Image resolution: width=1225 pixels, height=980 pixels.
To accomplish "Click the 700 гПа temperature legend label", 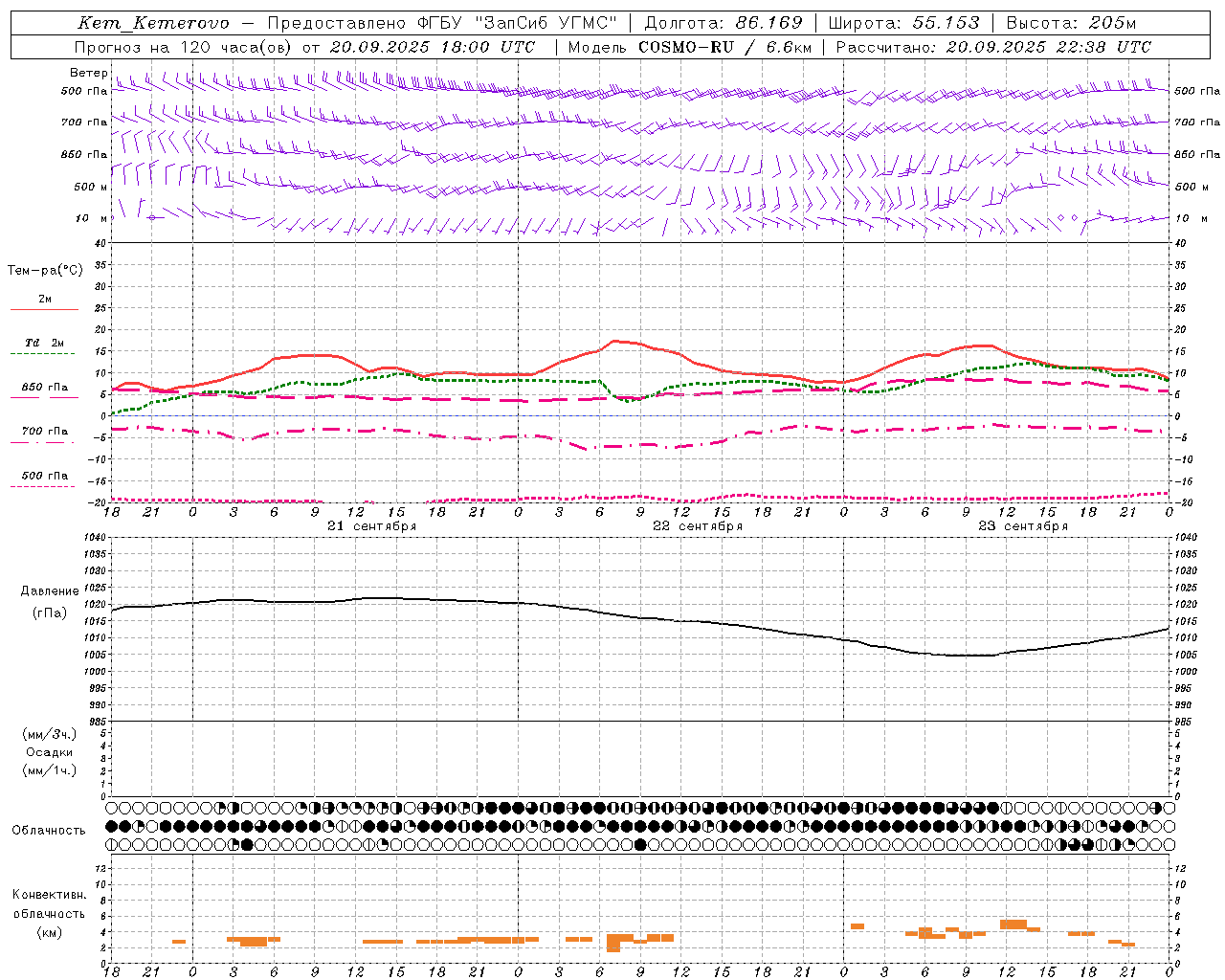I will [45, 432].
